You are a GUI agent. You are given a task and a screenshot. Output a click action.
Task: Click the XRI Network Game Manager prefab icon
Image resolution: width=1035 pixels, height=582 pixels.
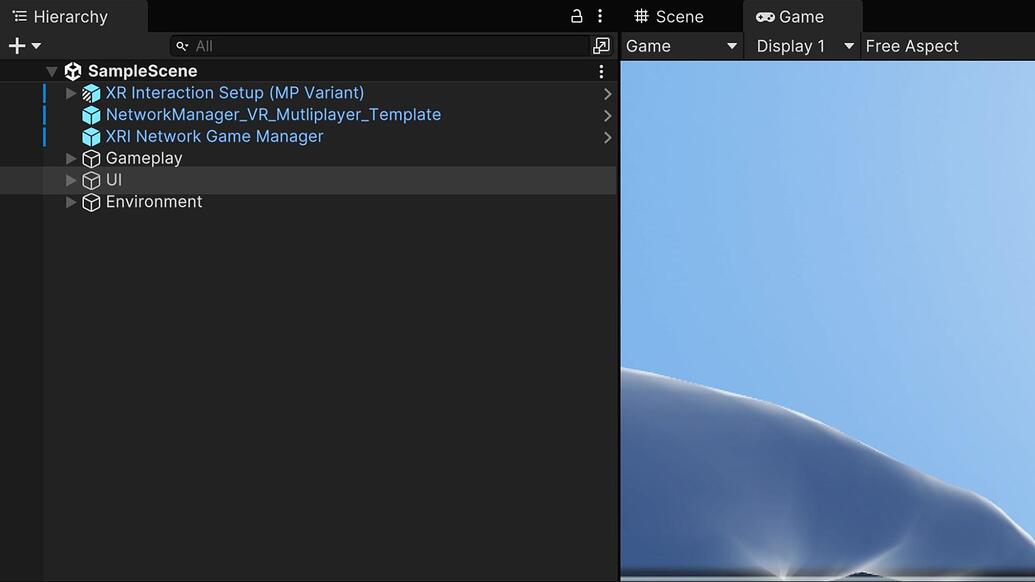tap(90, 136)
